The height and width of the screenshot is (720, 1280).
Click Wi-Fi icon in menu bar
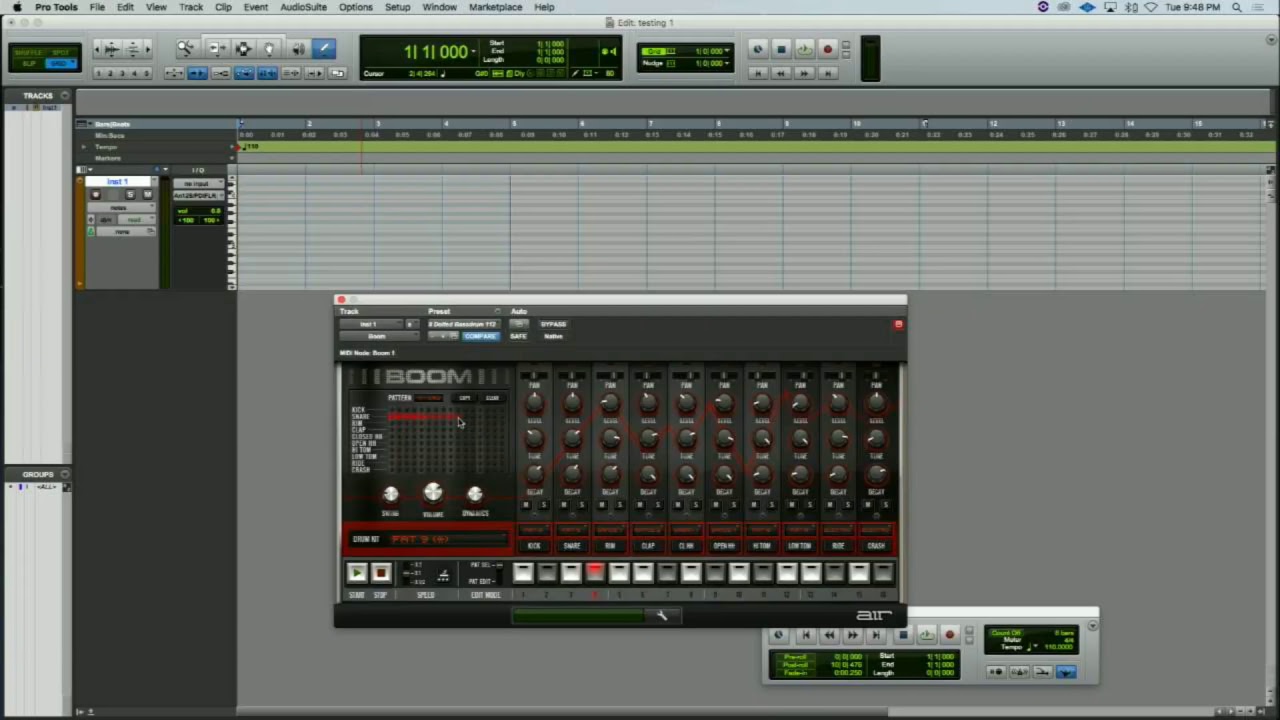(x=1151, y=7)
